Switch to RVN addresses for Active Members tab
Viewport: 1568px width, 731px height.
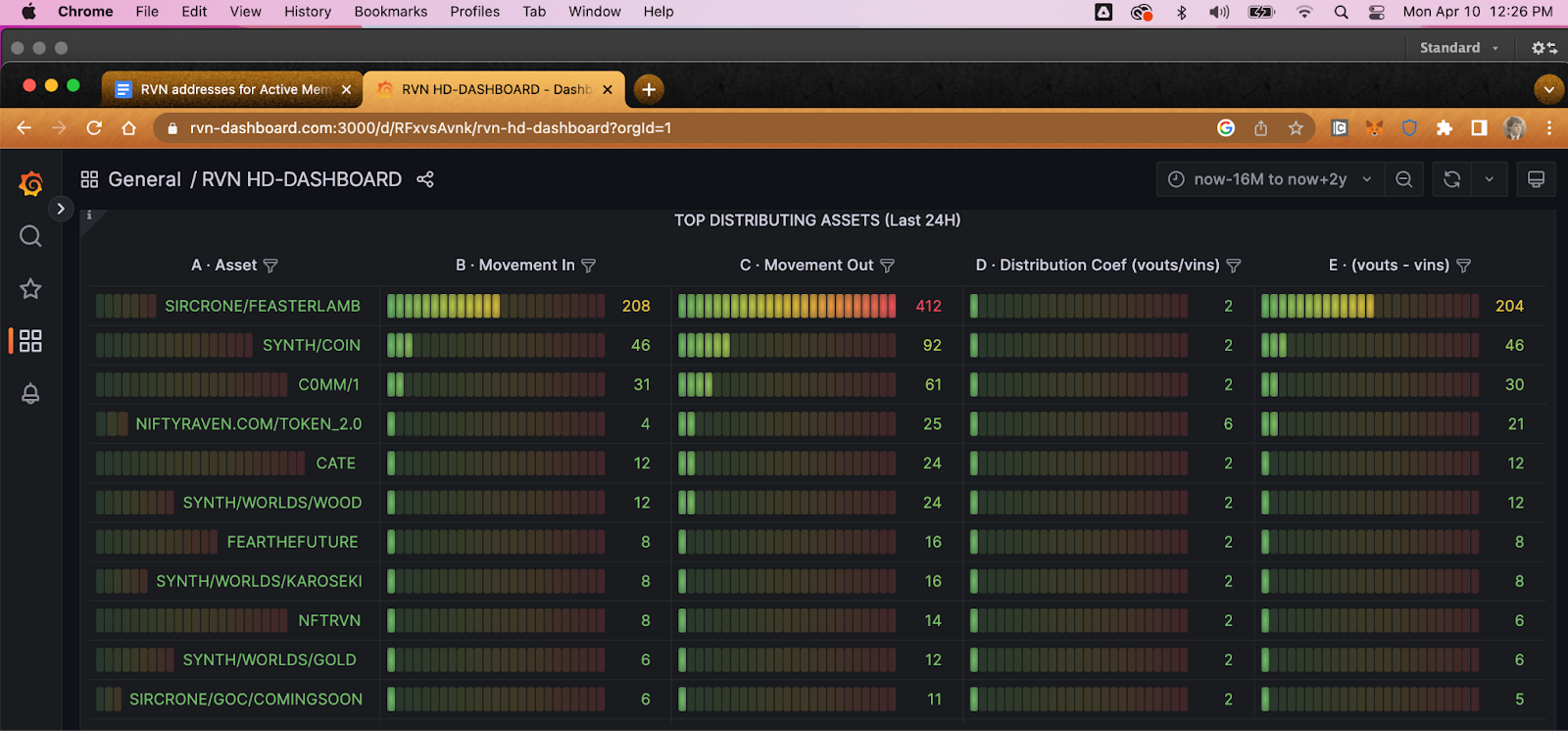coord(233,89)
